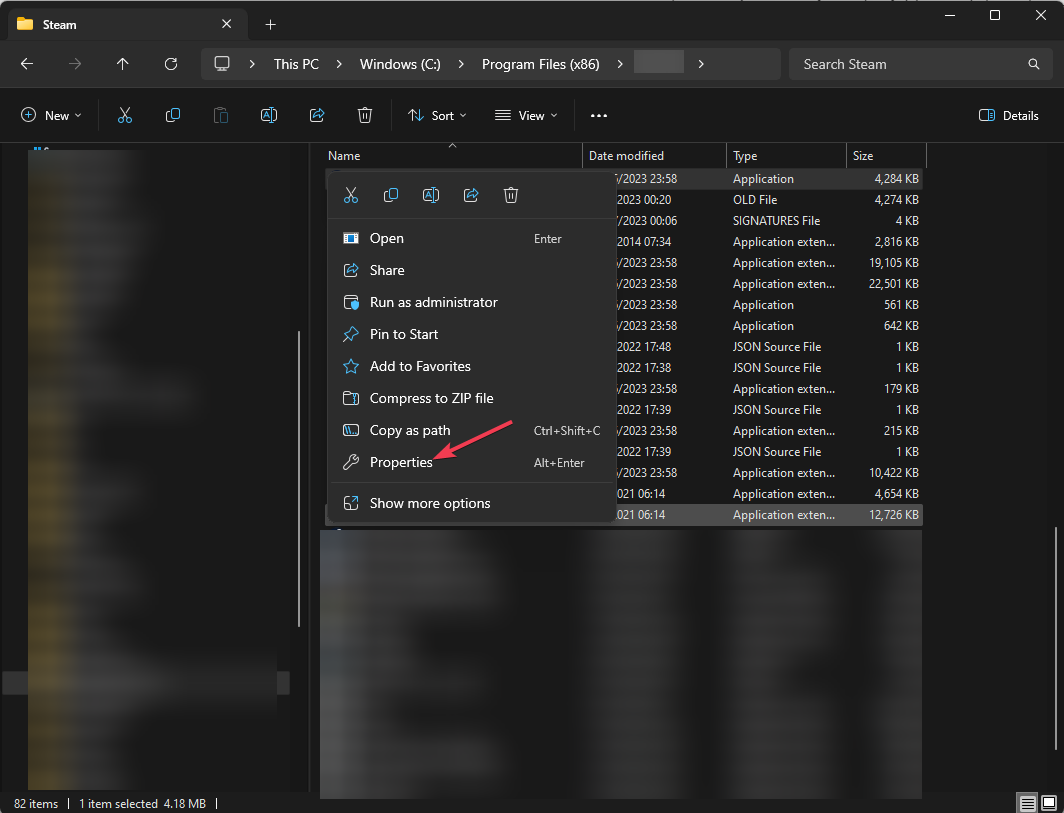Open the View dropdown
This screenshot has height=813, width=1064.
pos(526,116)
